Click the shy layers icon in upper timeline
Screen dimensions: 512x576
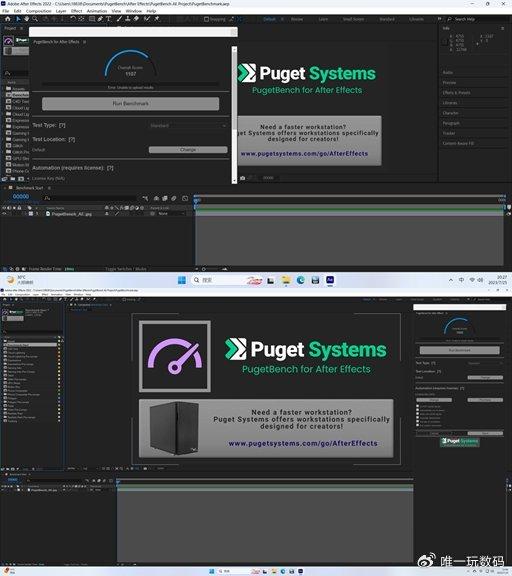coord(156,198)
